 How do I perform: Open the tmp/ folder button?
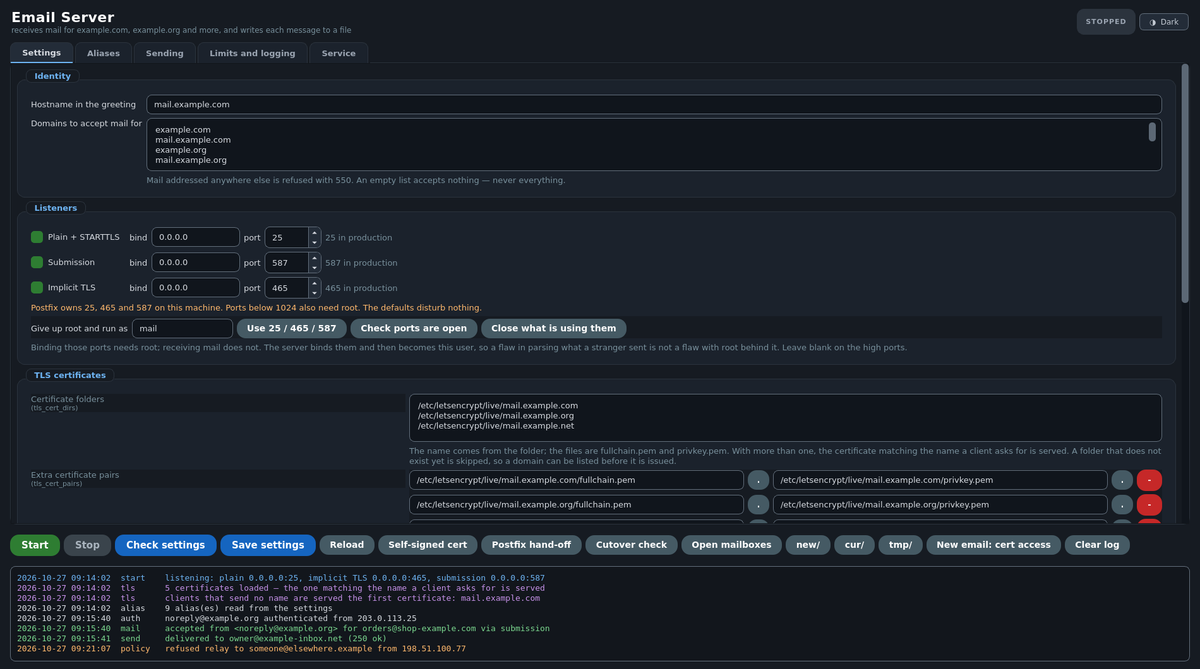coord(901,545)
